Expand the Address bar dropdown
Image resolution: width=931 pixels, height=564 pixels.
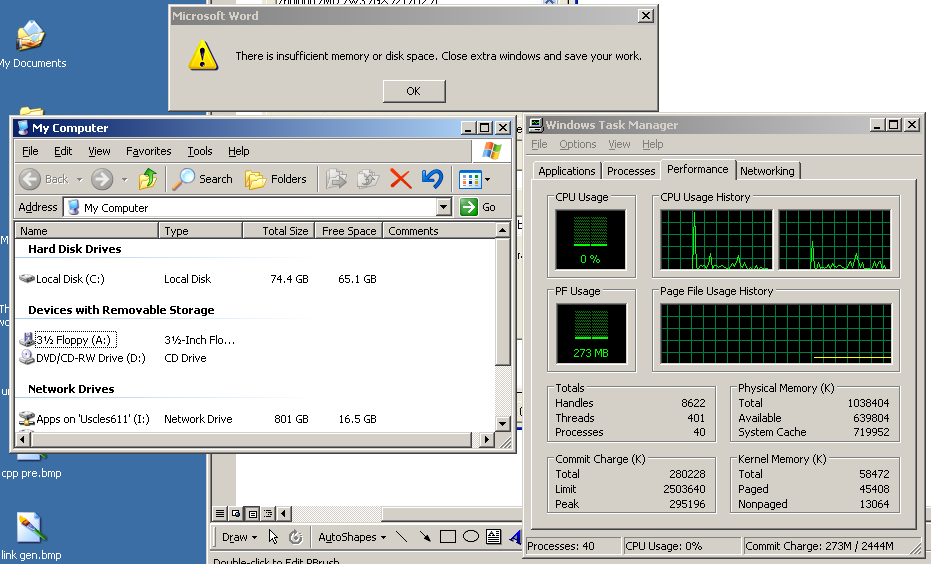(444, 207)
